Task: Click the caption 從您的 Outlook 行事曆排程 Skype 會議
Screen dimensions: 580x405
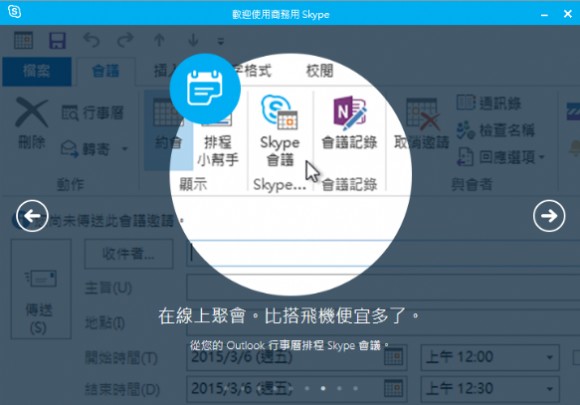Action: 290,345
